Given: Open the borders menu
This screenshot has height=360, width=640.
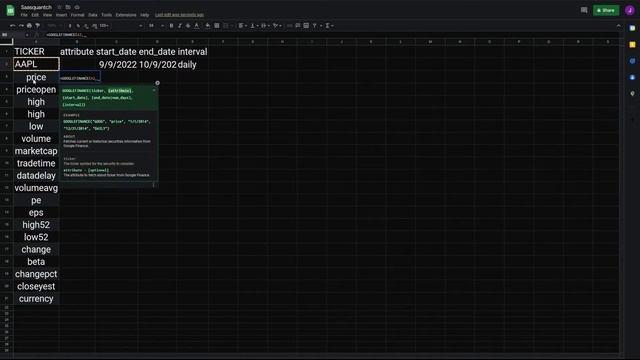Looking at the screenshot, I should (x=217, y=25).
